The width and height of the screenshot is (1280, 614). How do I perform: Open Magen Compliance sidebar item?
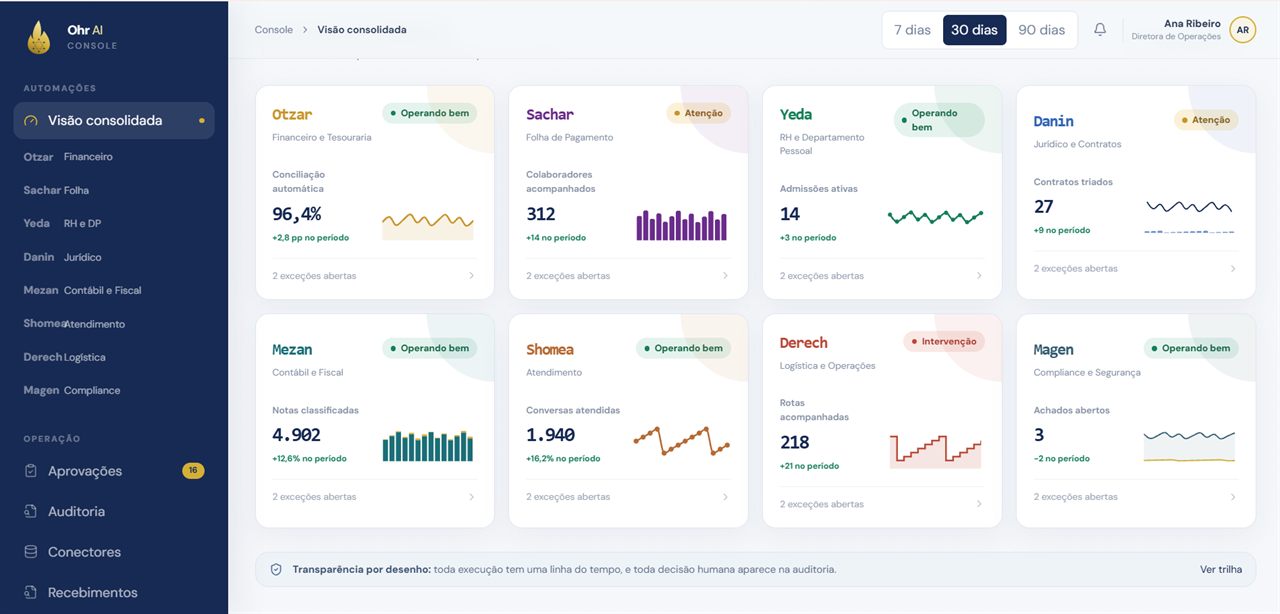point(114,390)
